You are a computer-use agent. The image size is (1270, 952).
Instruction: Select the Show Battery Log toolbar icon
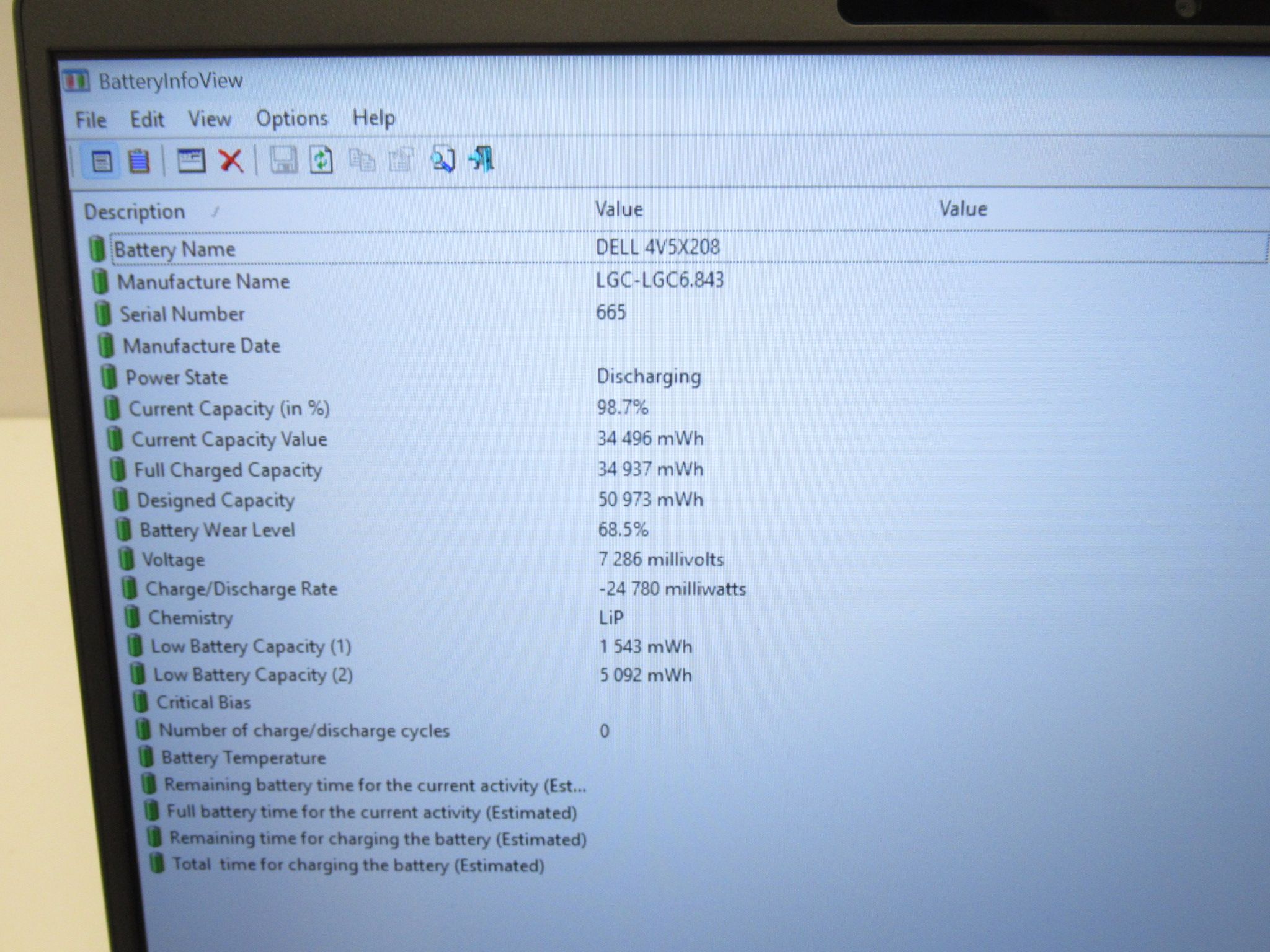click(x=138, y=161)
